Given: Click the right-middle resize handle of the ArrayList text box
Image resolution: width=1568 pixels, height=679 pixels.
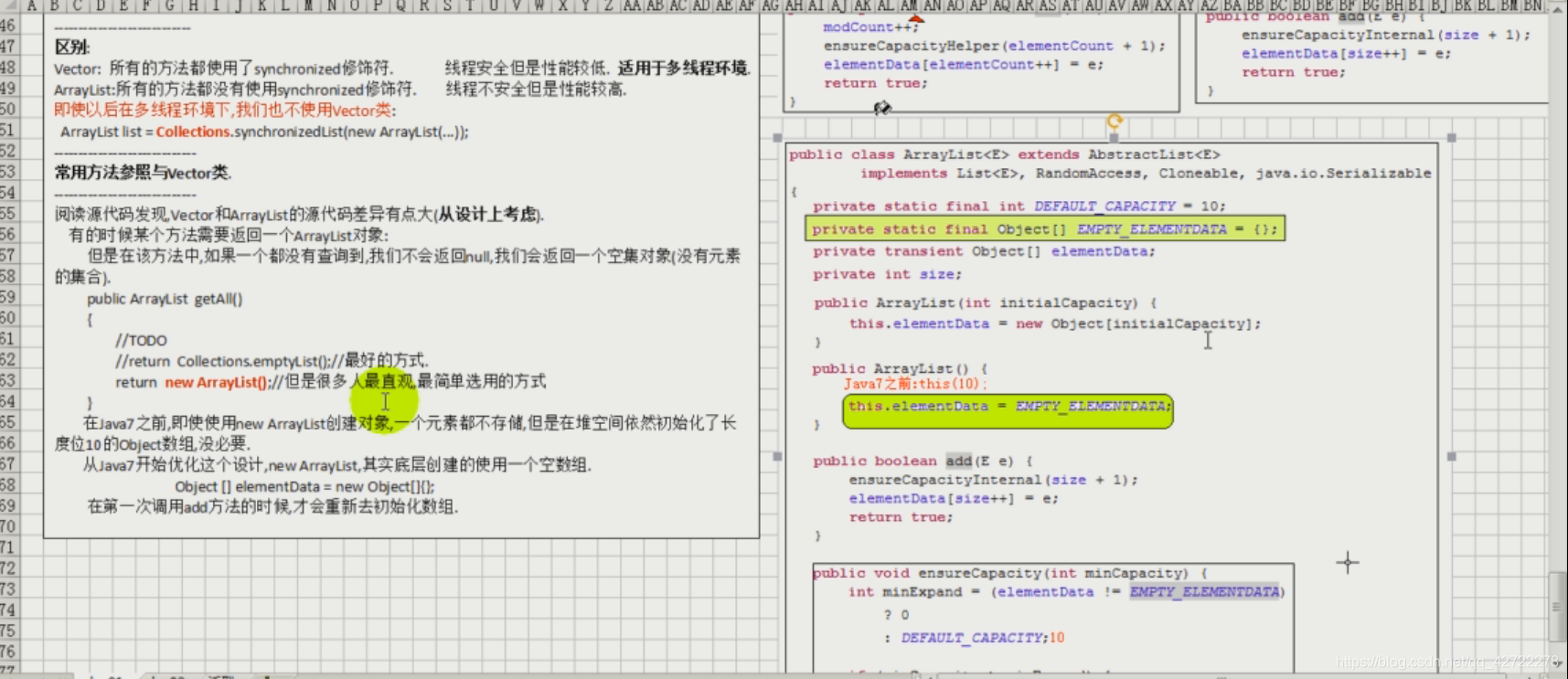Looking at the screenshot, I should click(x=1451, y=456).
